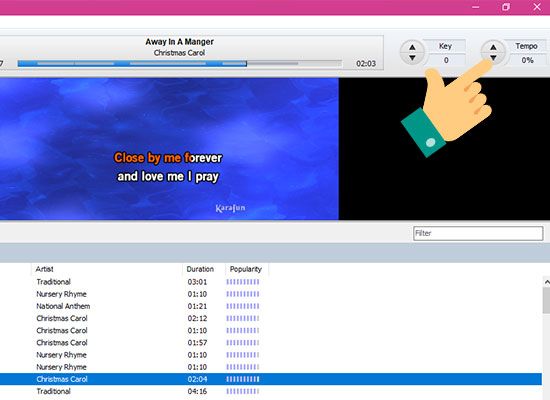This screenshot has width=550, height=400.
Task: Increase tempo with the up arrow
Action: (493, 47)
